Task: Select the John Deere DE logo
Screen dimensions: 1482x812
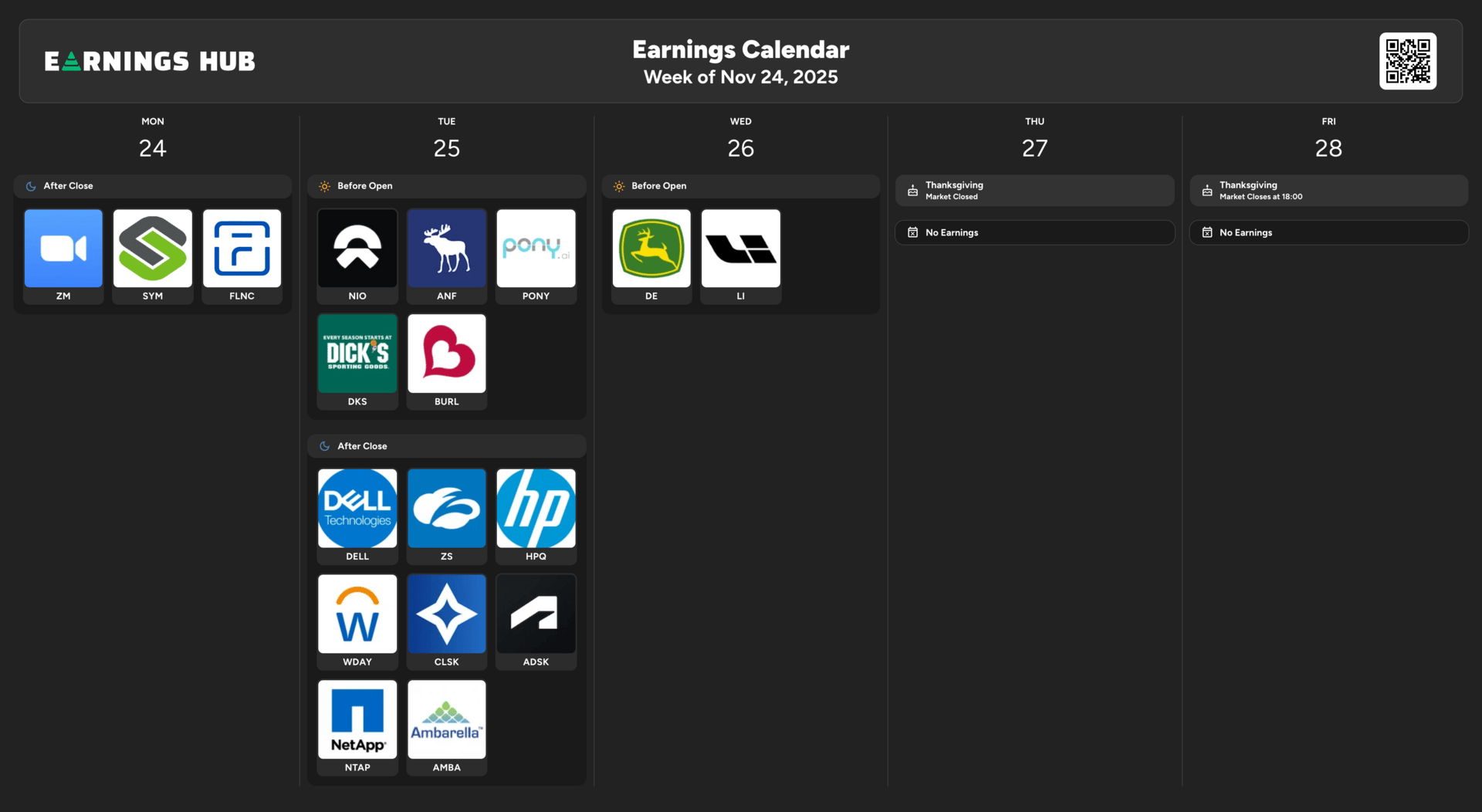Action: click(651, 249)
